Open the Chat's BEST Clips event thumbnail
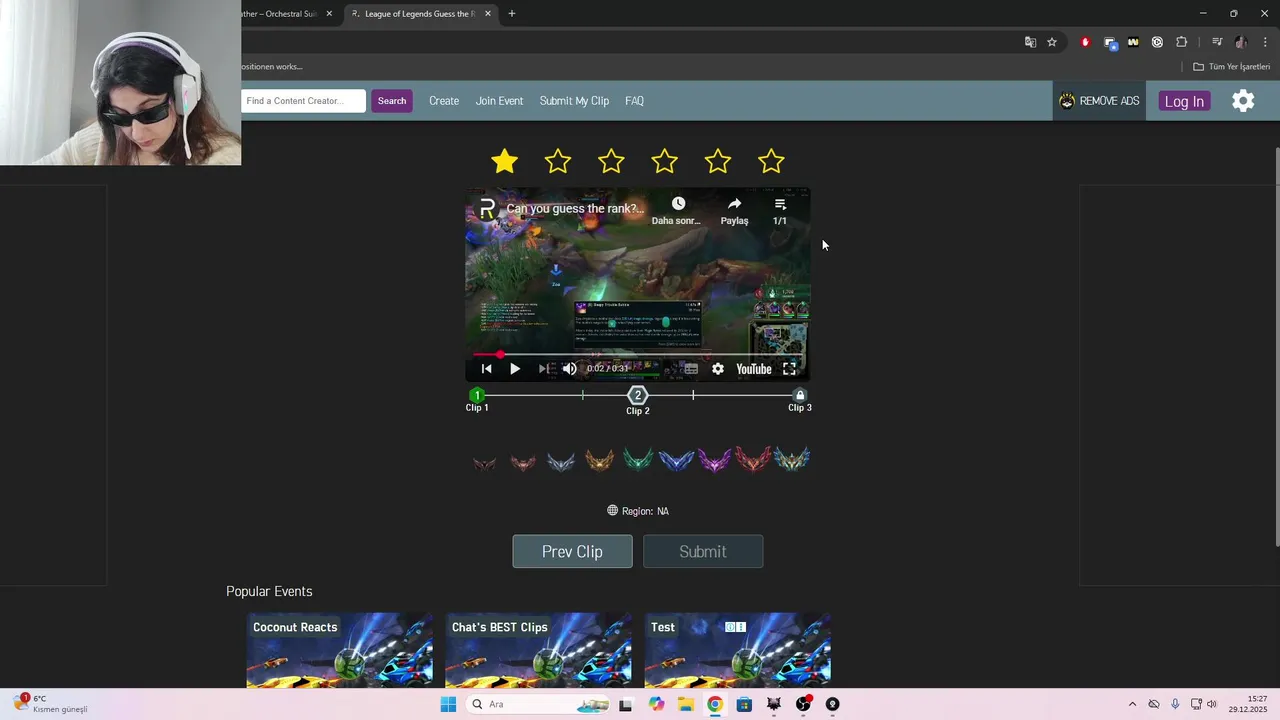The image size is (1280, 720). coord(538,650)
